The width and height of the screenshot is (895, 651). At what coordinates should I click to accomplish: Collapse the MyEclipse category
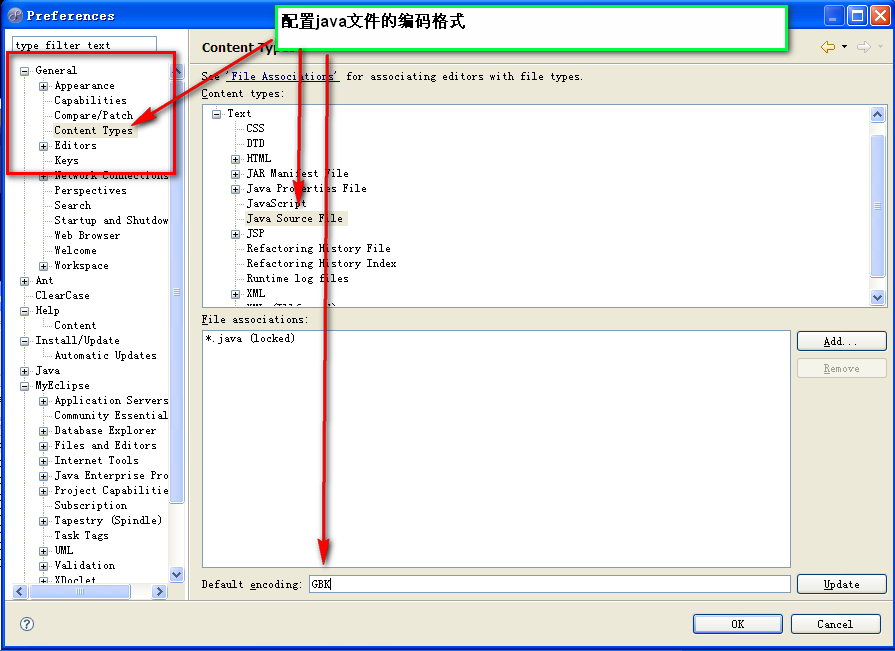[22, 385]
